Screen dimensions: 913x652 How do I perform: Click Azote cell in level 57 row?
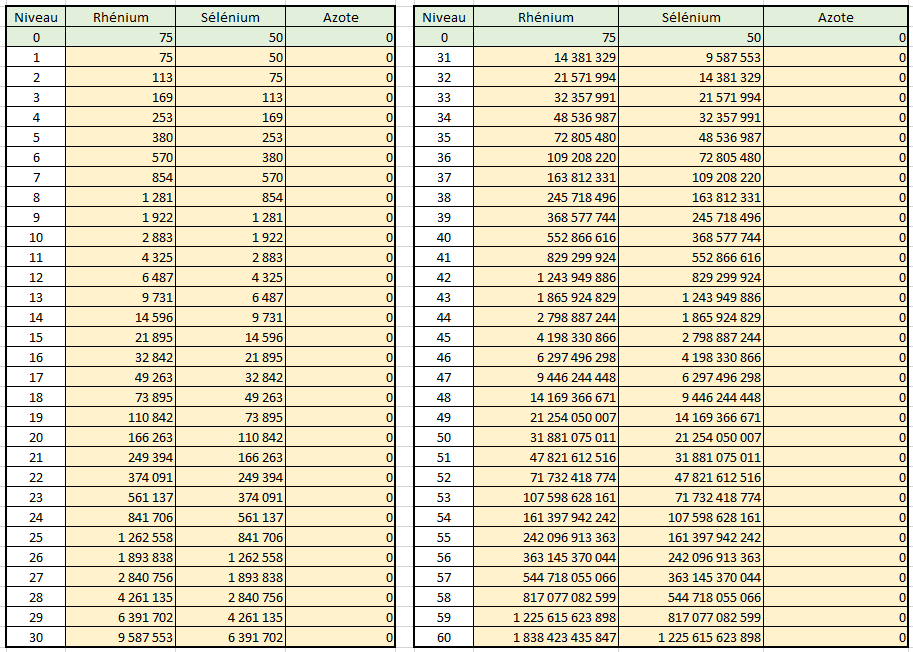pyautogui.click(x=835, y=577)
